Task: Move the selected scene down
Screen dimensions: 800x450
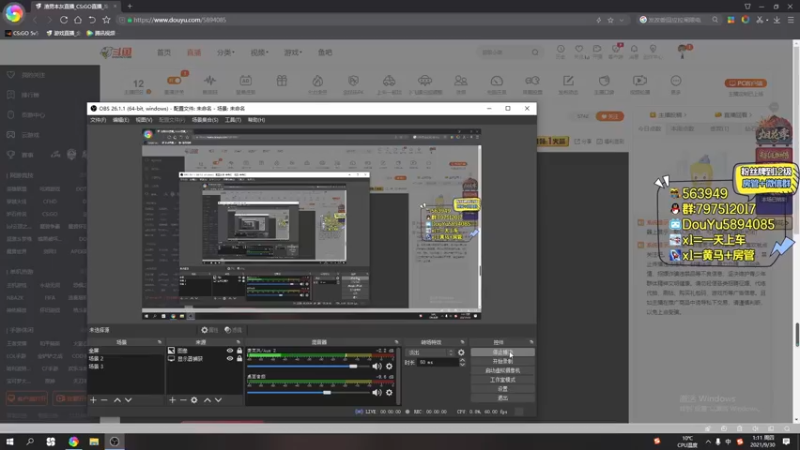Action: pyautogui.click(x=128, y=400)
